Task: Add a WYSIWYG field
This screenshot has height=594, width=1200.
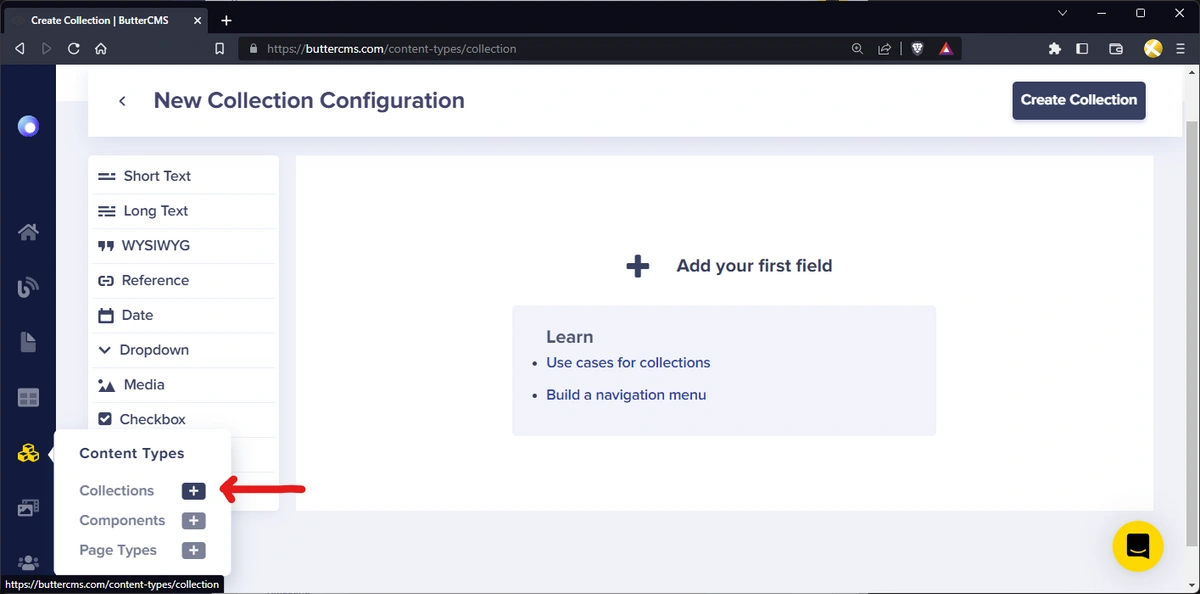Action: (x=183, y=246)
